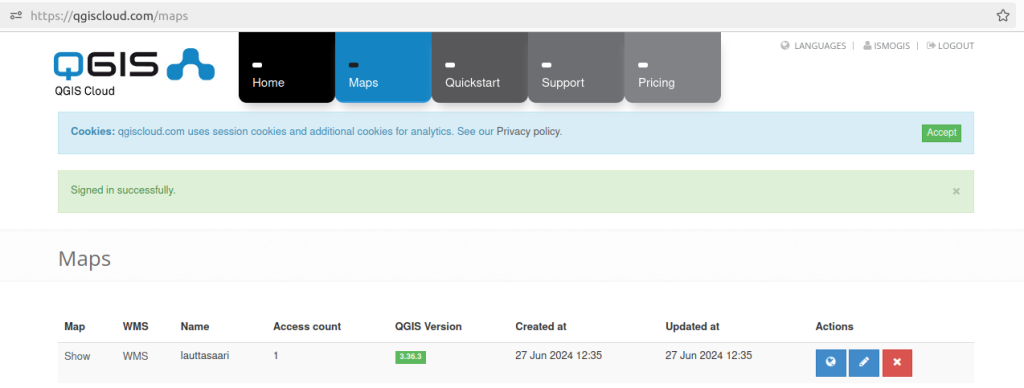The height and width of the screenshot is (388, 1024).
Task: Open the WMS link for lauttasaari
Action: point(135,356)
